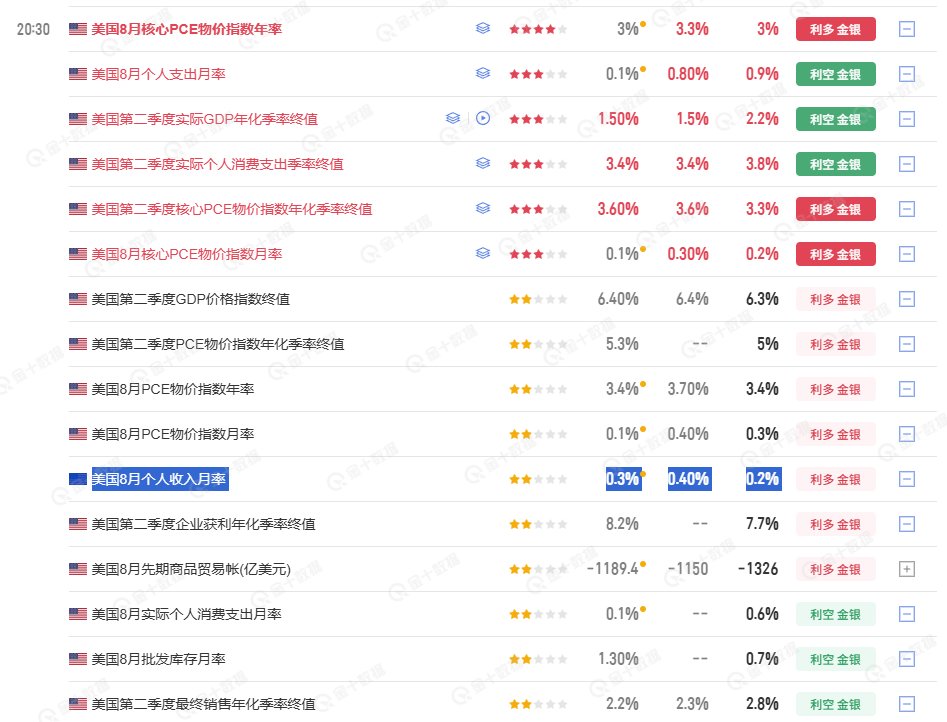Screen dimensions: 947x722
Task: Click star rating of 美国第二季度企业获利年化季率终值
Action: pos(538,524)
